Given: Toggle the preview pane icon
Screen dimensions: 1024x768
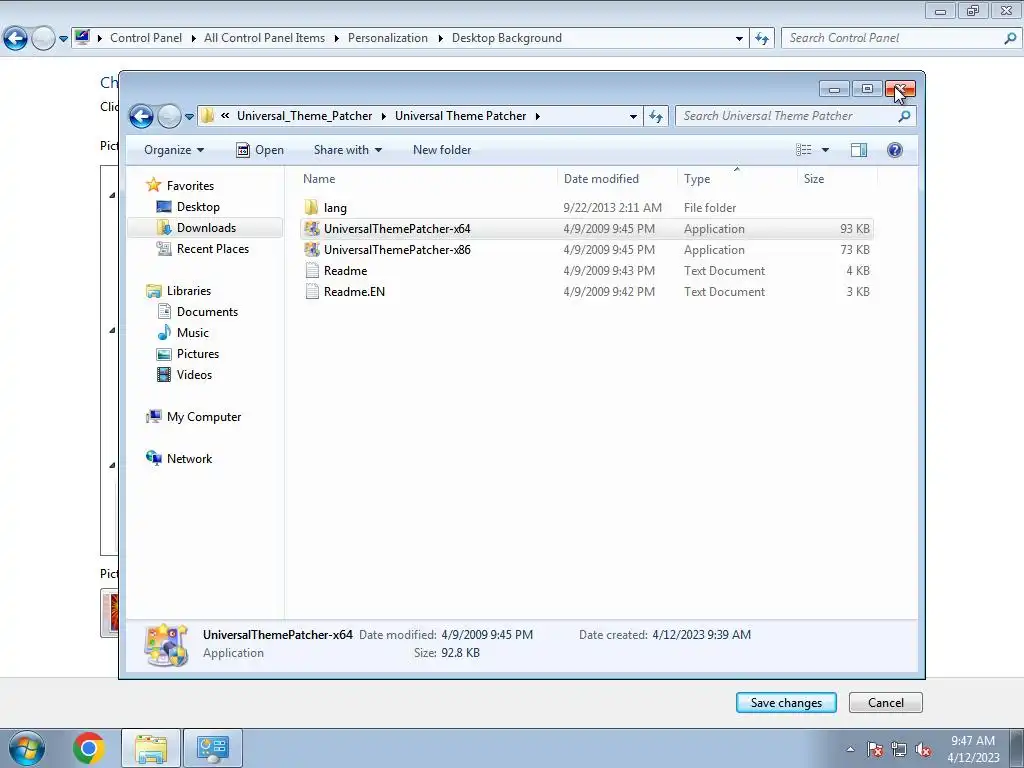Looking at the screenshot, I should click(859, 150).
